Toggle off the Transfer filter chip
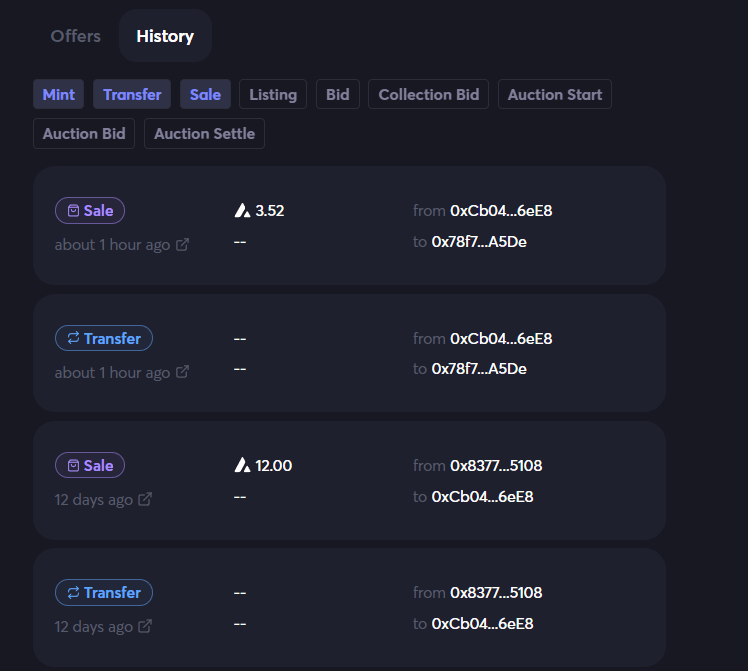The width and height of the screenshot is (748, 671). coord(132,94)
